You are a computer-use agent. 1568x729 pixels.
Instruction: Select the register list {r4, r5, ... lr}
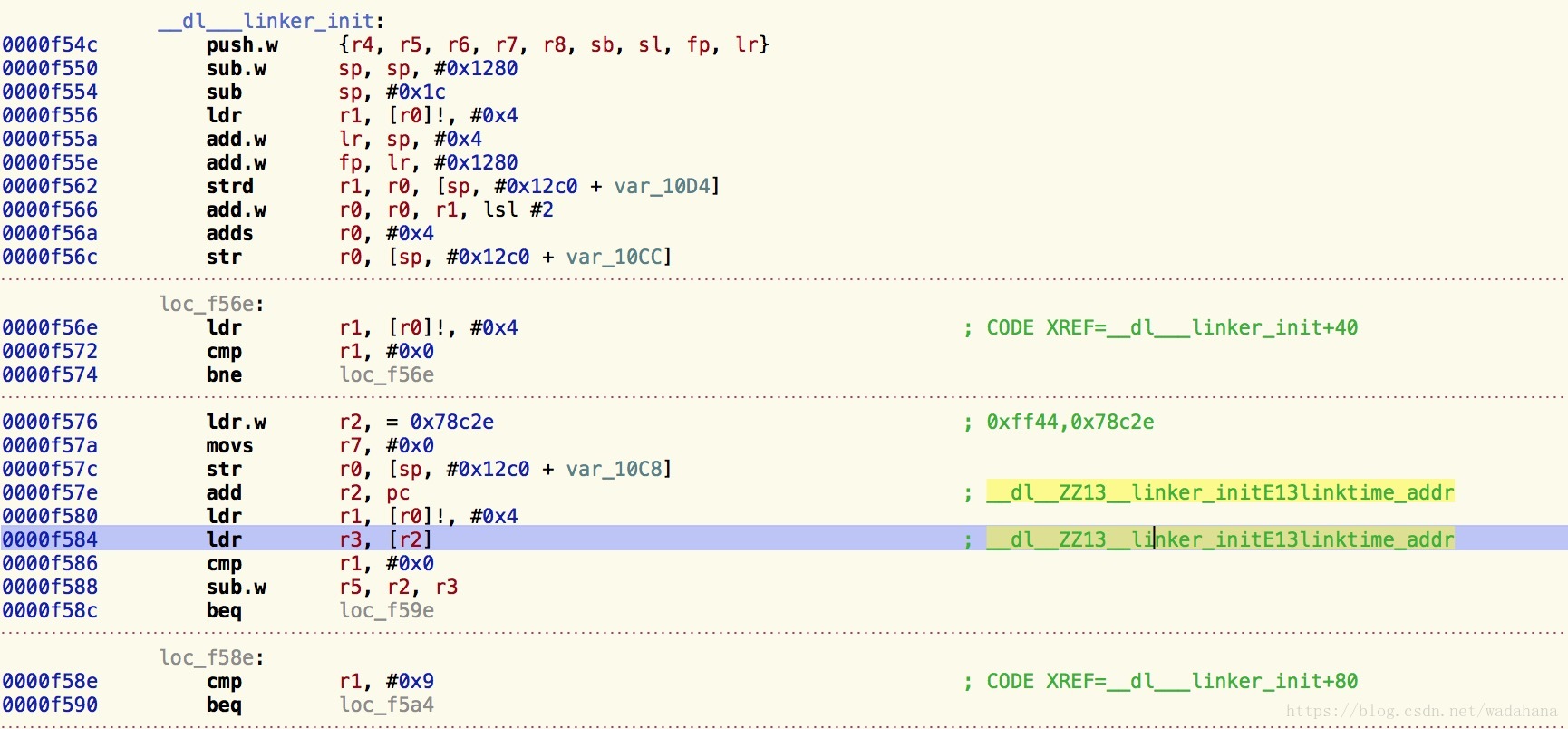tap(554, 44)
